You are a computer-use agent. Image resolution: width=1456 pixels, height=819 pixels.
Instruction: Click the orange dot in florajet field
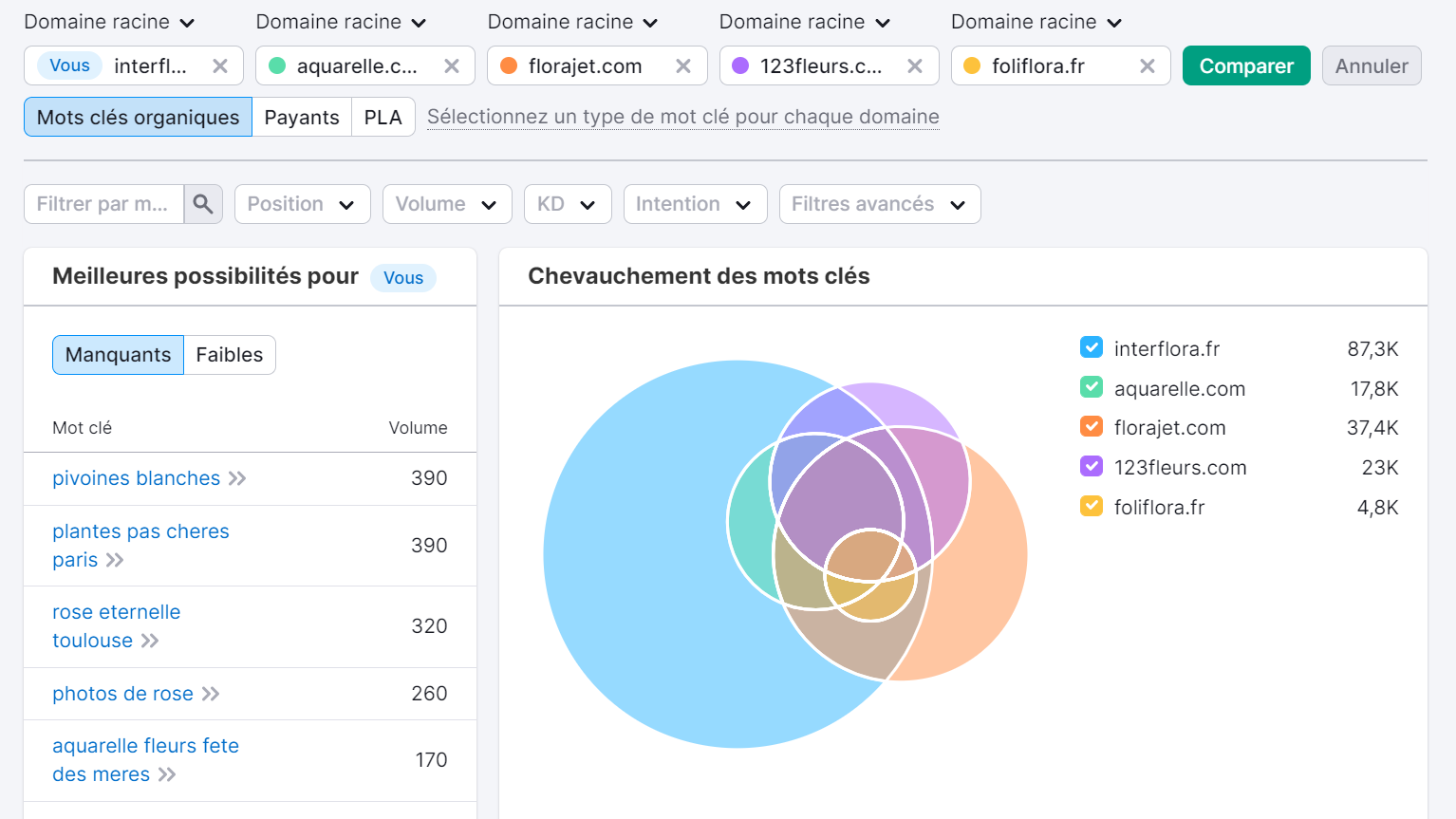[x=509, y=65]
